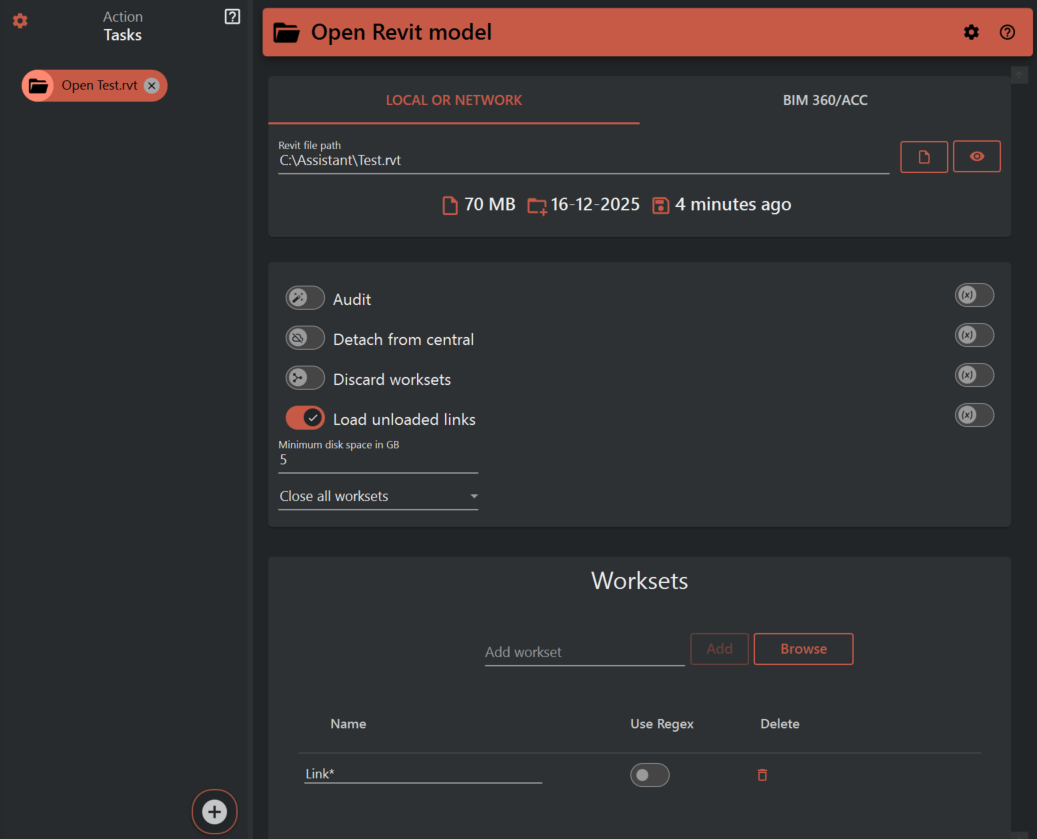Toggle the variable switch for Discard worksets
1037x839 pixels.
[x=974, y=375]
